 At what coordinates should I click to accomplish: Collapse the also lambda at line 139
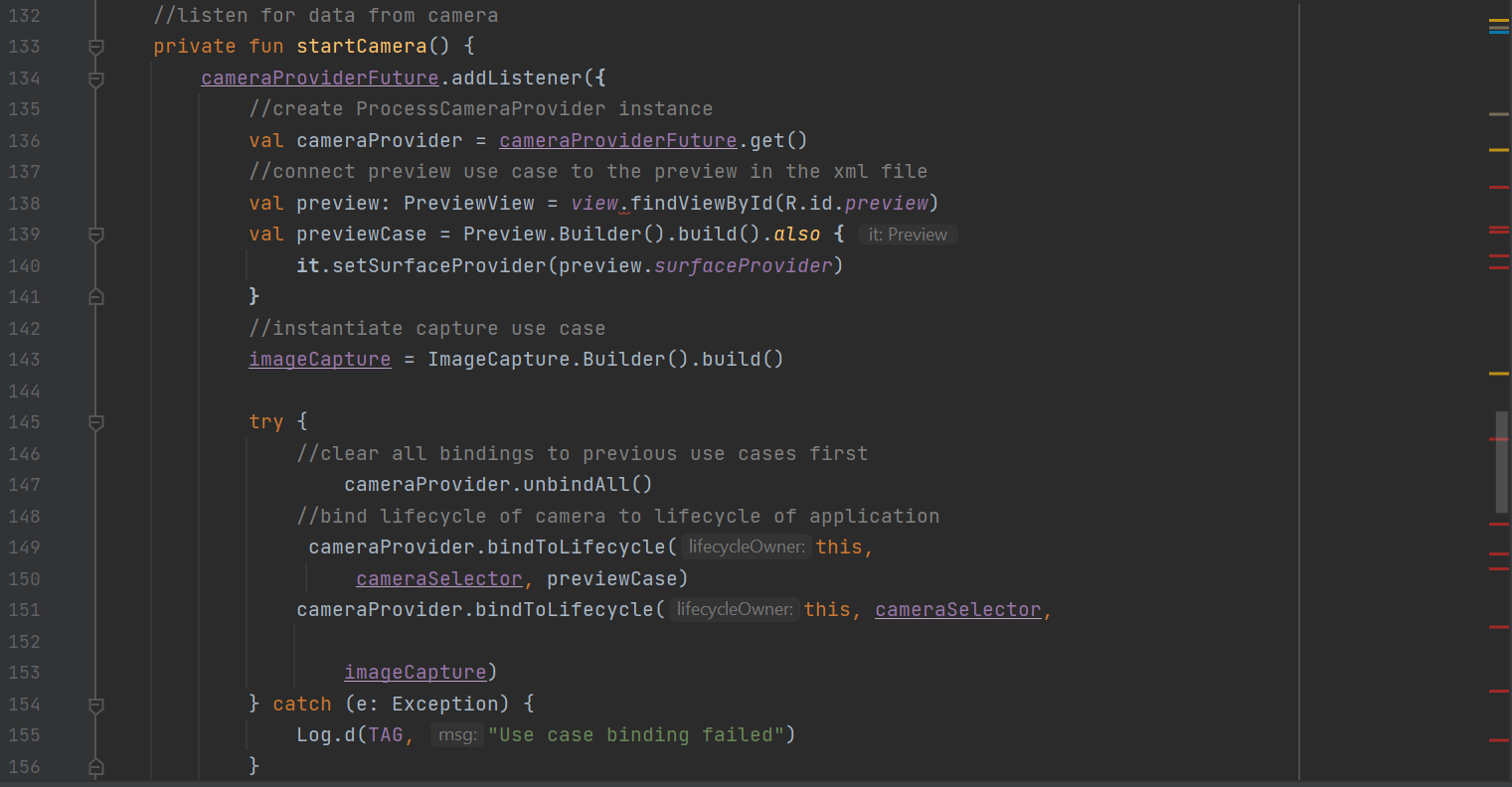click(96, 235)
